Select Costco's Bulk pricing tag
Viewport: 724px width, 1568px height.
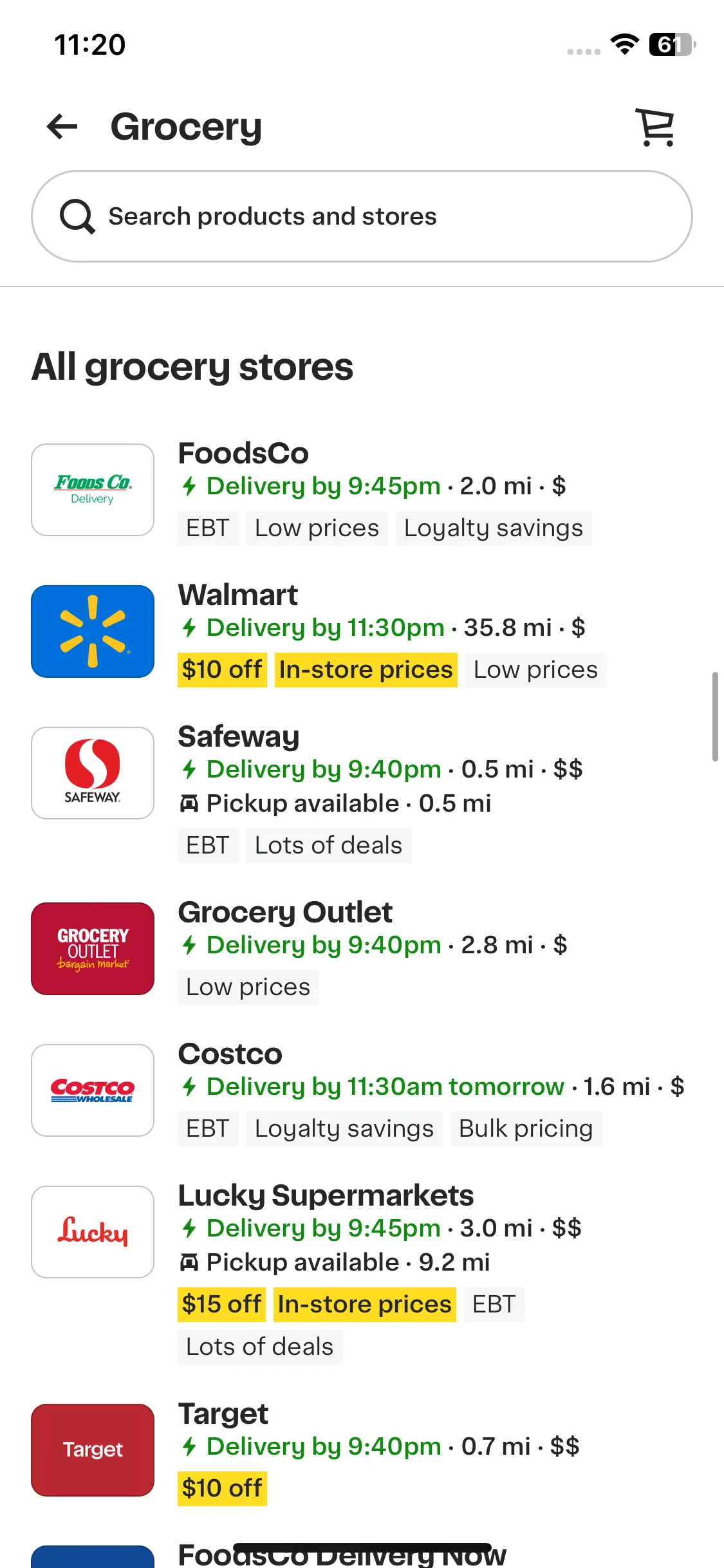pyautogui.click(x=526, y=1129)
